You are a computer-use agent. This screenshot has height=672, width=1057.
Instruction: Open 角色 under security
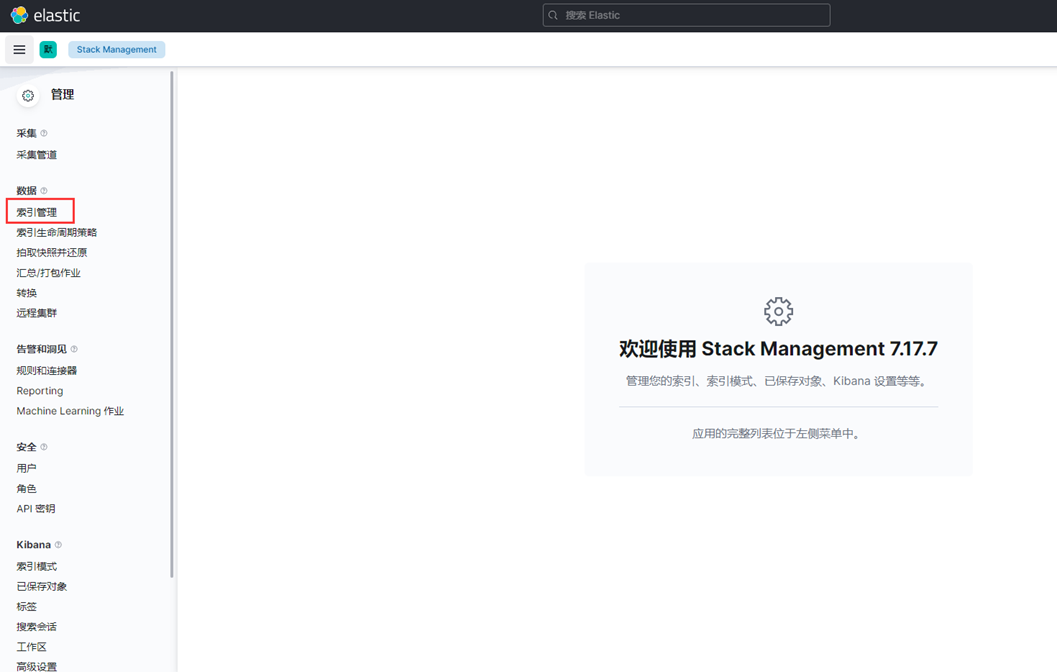(26, 489)
